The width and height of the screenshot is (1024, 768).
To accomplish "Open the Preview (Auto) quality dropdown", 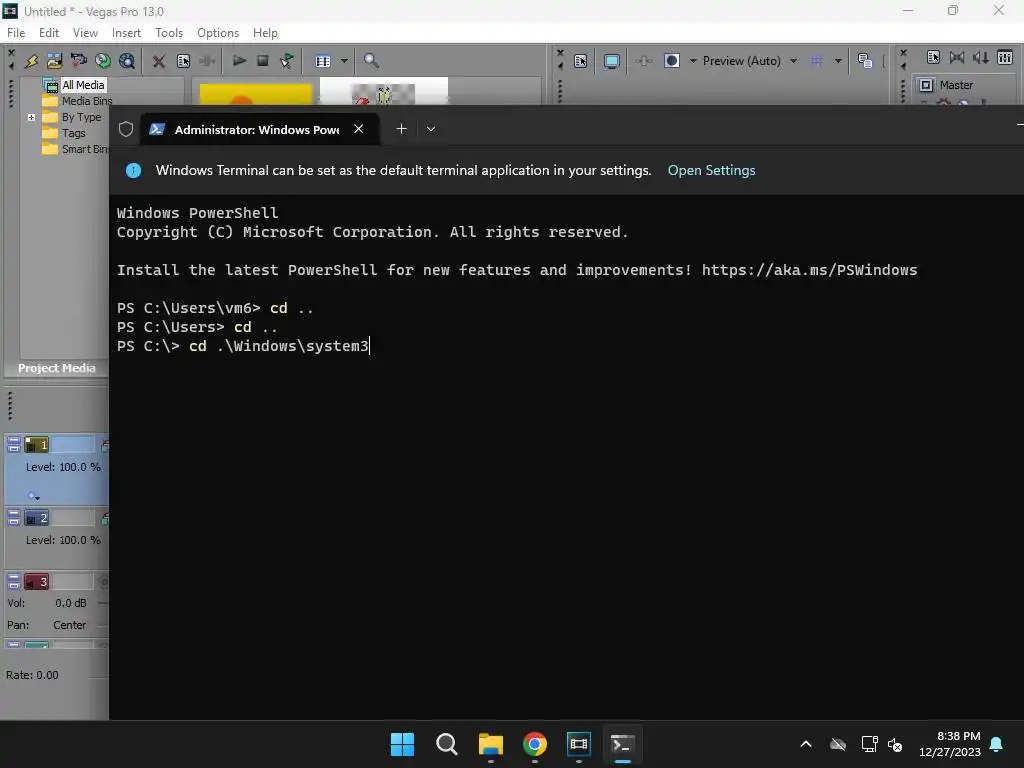I will point(750,61).
